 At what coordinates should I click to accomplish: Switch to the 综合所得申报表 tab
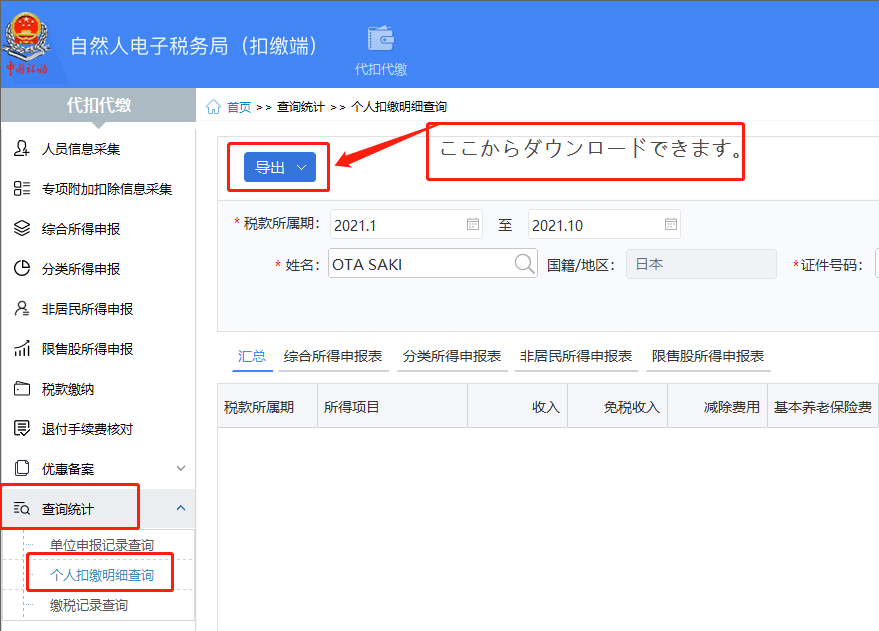click(x=333, y=356)
